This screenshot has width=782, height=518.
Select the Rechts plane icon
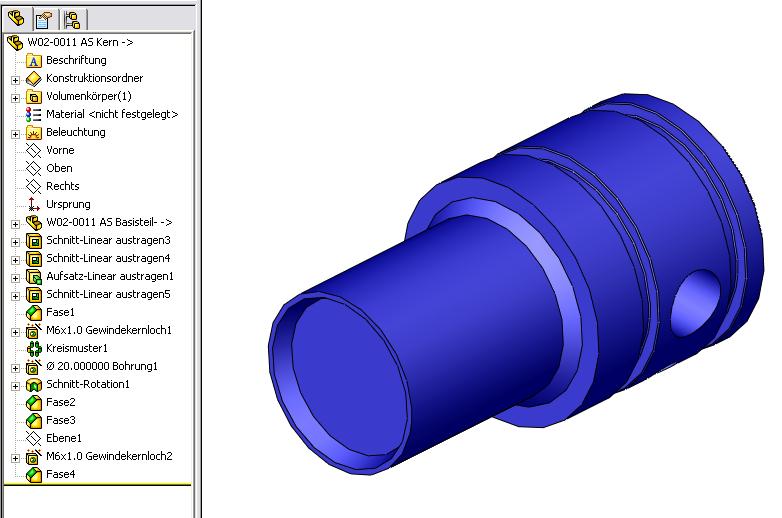33,186
